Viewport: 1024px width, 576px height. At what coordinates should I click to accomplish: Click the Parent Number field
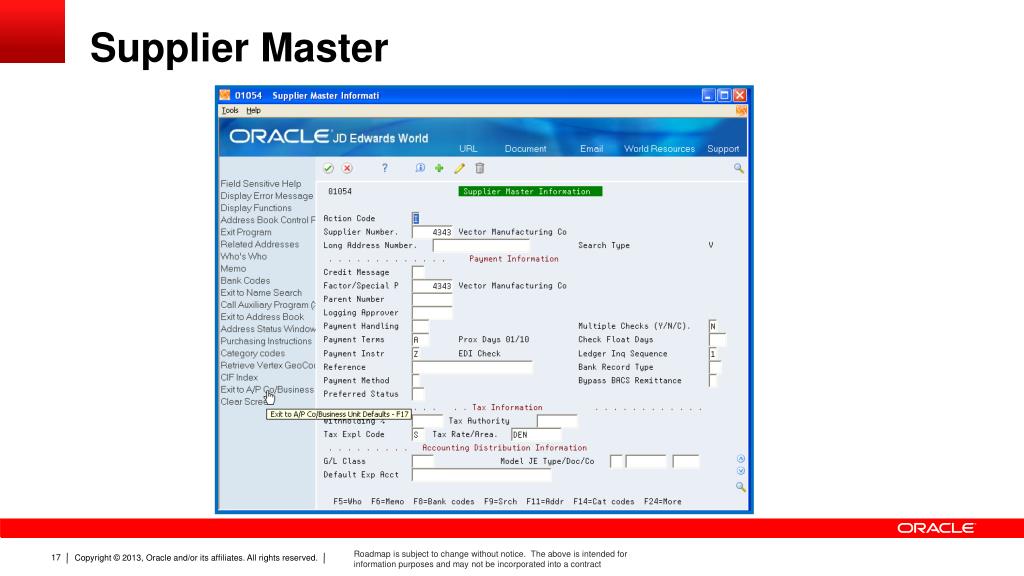(432, 299)
